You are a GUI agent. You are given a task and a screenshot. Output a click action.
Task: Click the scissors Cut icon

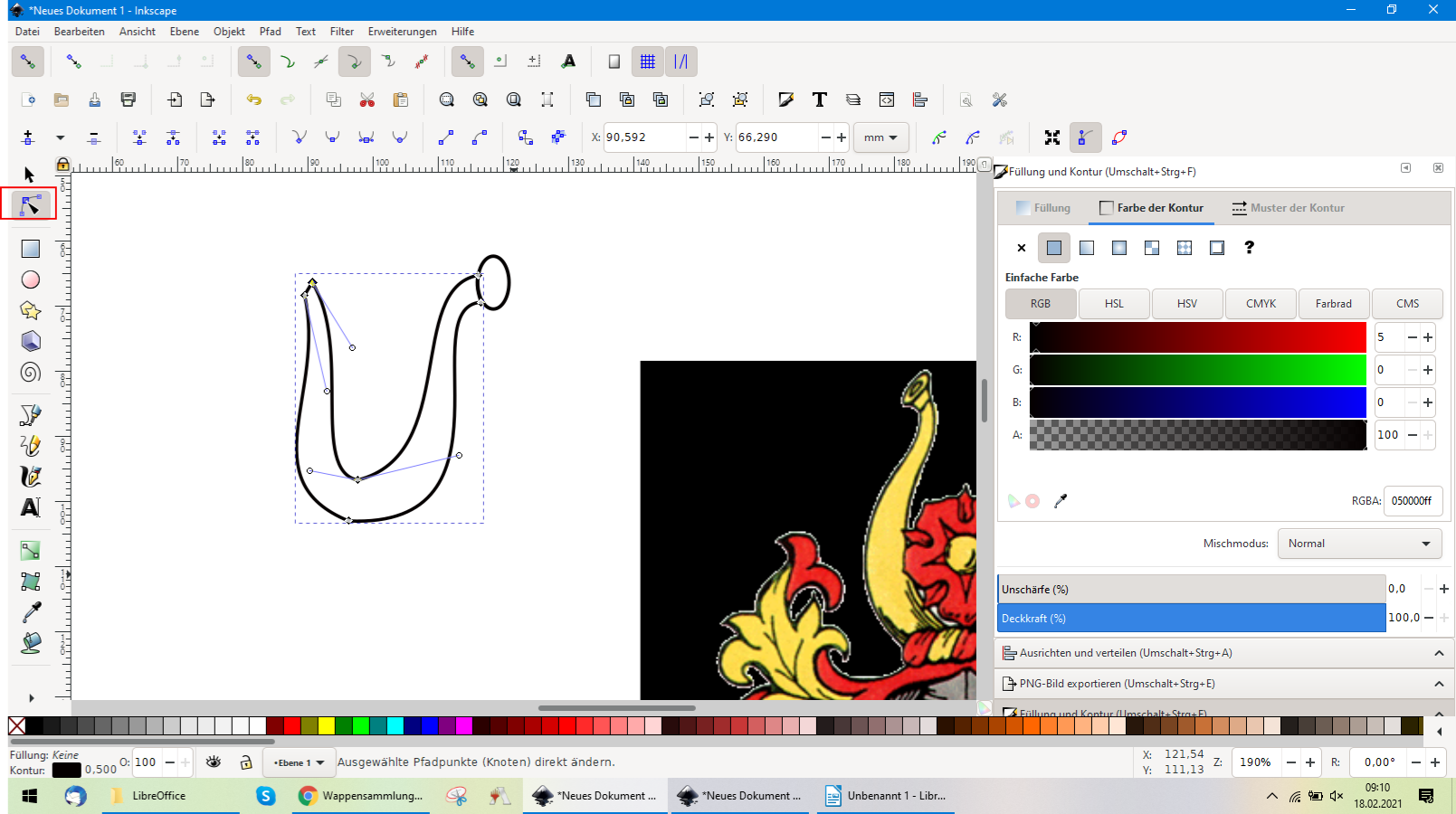(x=366, y=99)
